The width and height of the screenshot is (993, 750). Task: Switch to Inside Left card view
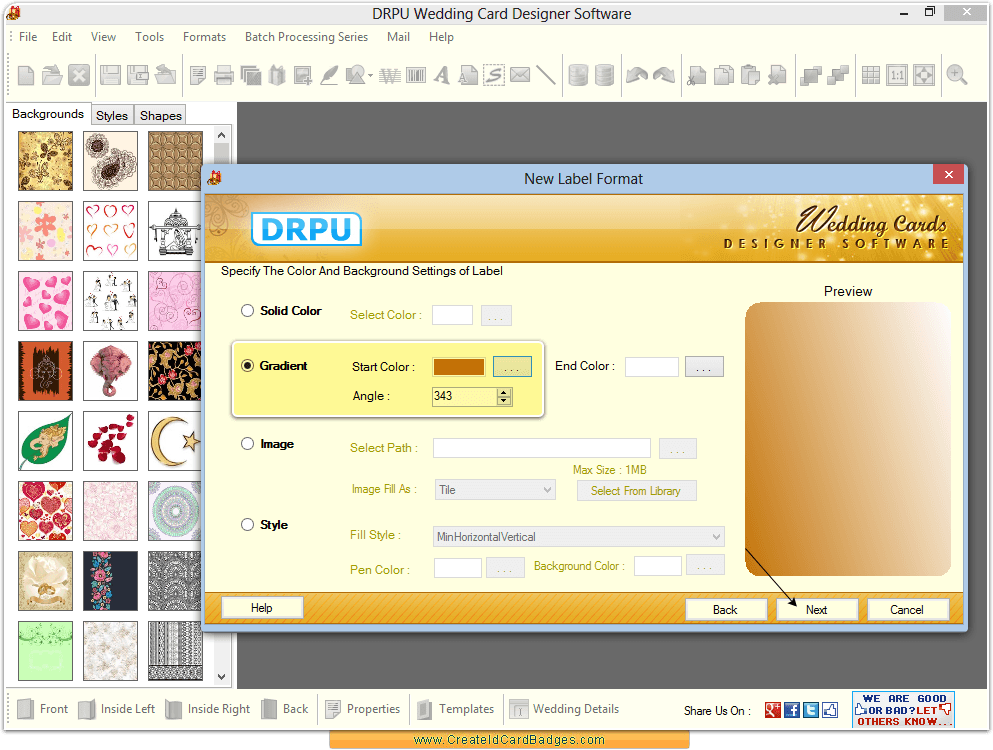click(117, 709)
